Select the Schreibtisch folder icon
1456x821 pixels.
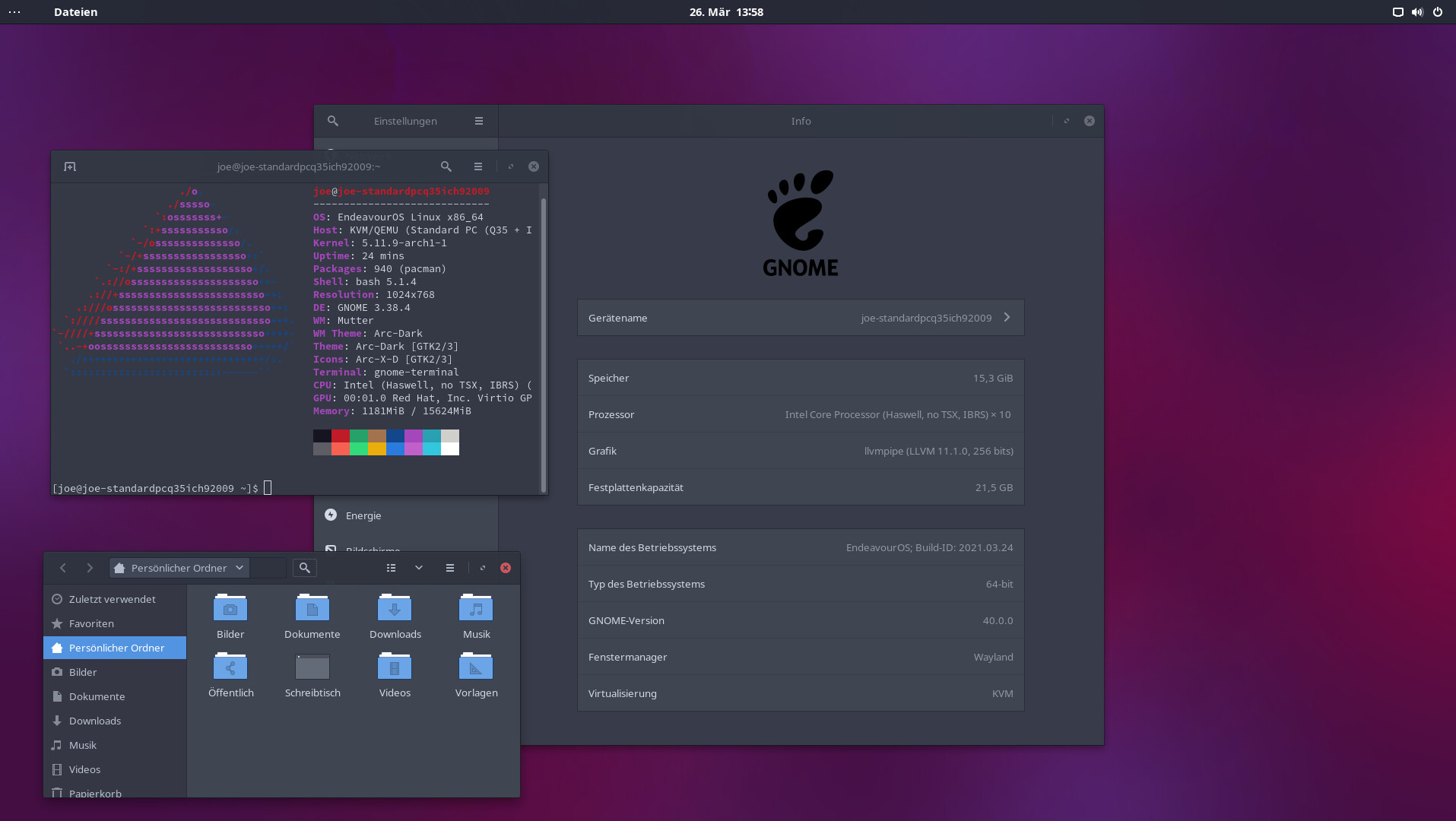(x=312, y=667)
